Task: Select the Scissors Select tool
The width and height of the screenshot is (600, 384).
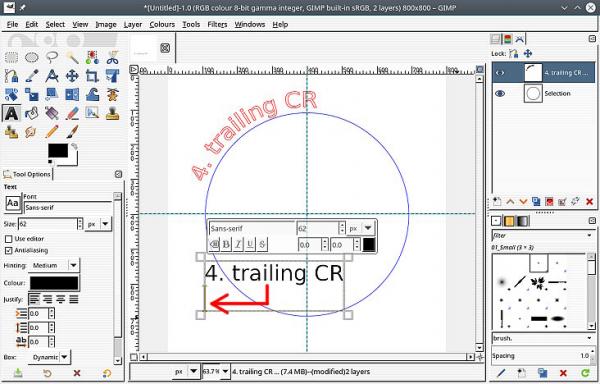Action: tap(112, 57)
